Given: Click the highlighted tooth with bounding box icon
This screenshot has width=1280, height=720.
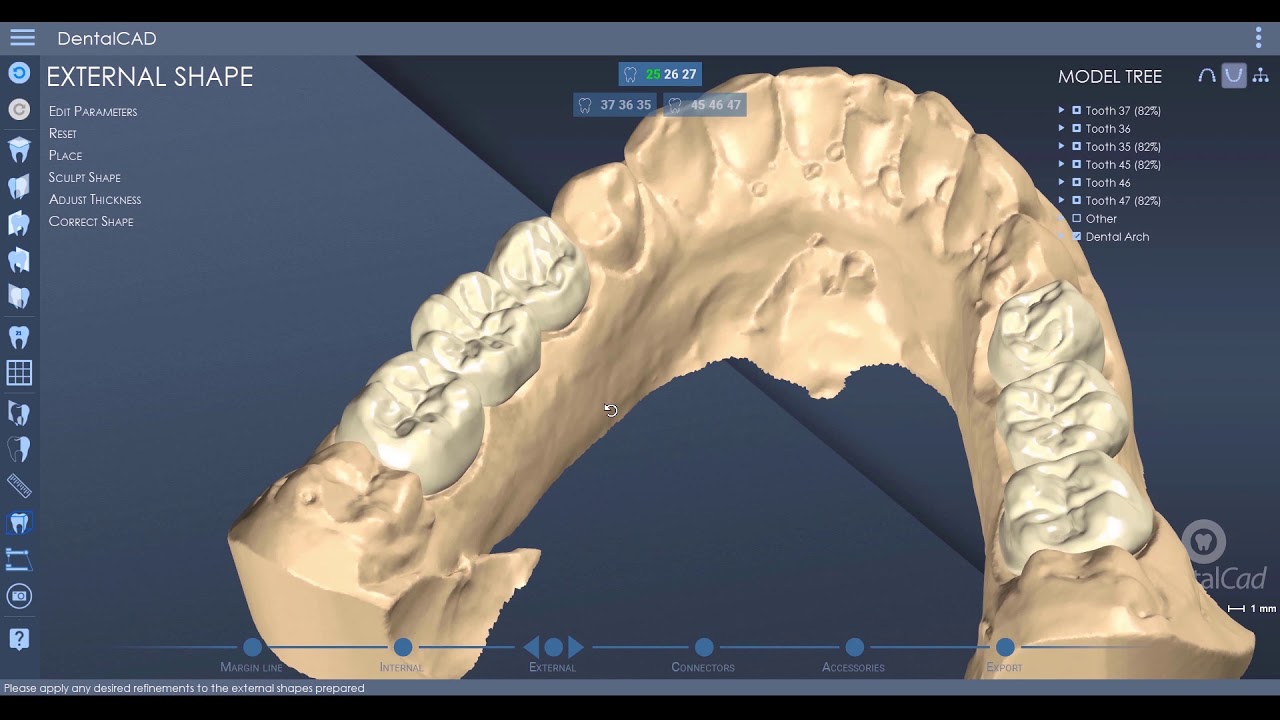Looking at the screenshot, I should click(19, 523).
